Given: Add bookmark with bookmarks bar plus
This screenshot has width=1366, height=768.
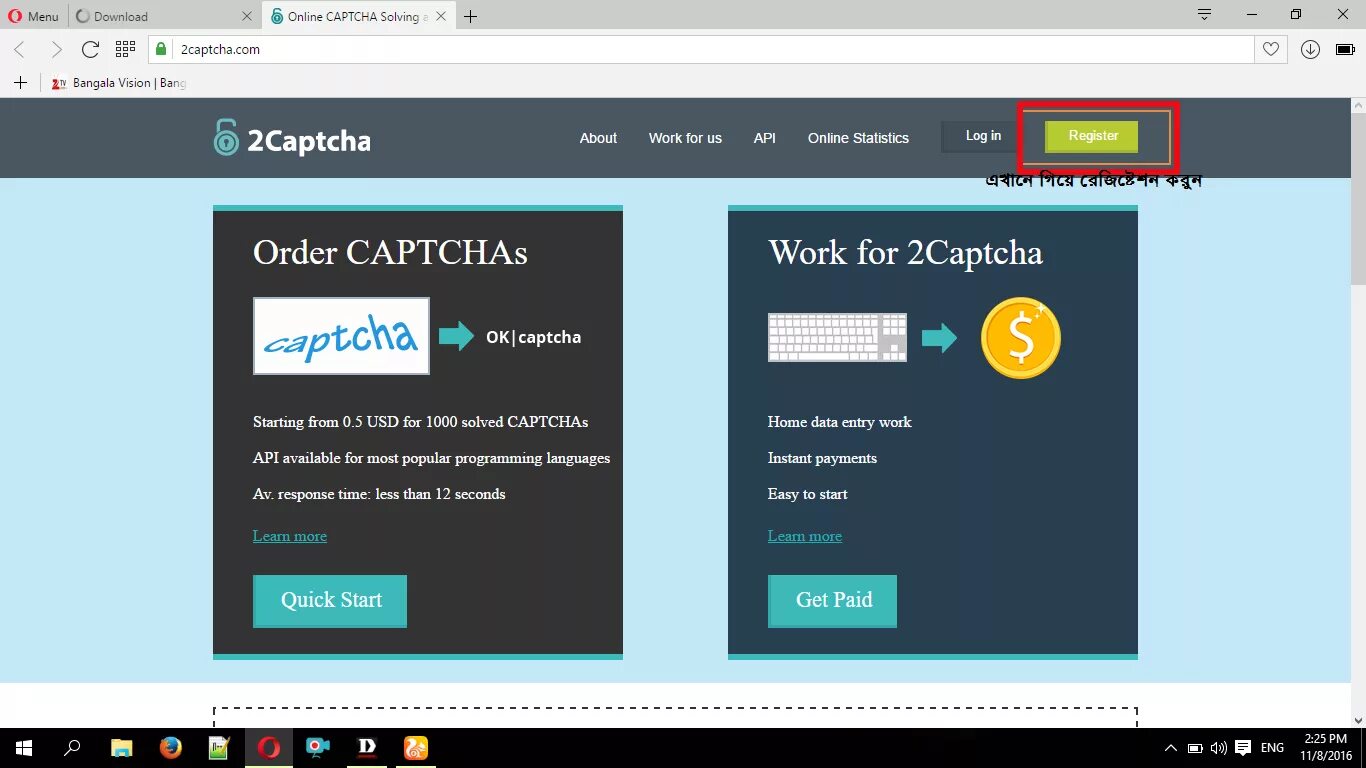Looking at the screenshot, I should click(20, 83).
